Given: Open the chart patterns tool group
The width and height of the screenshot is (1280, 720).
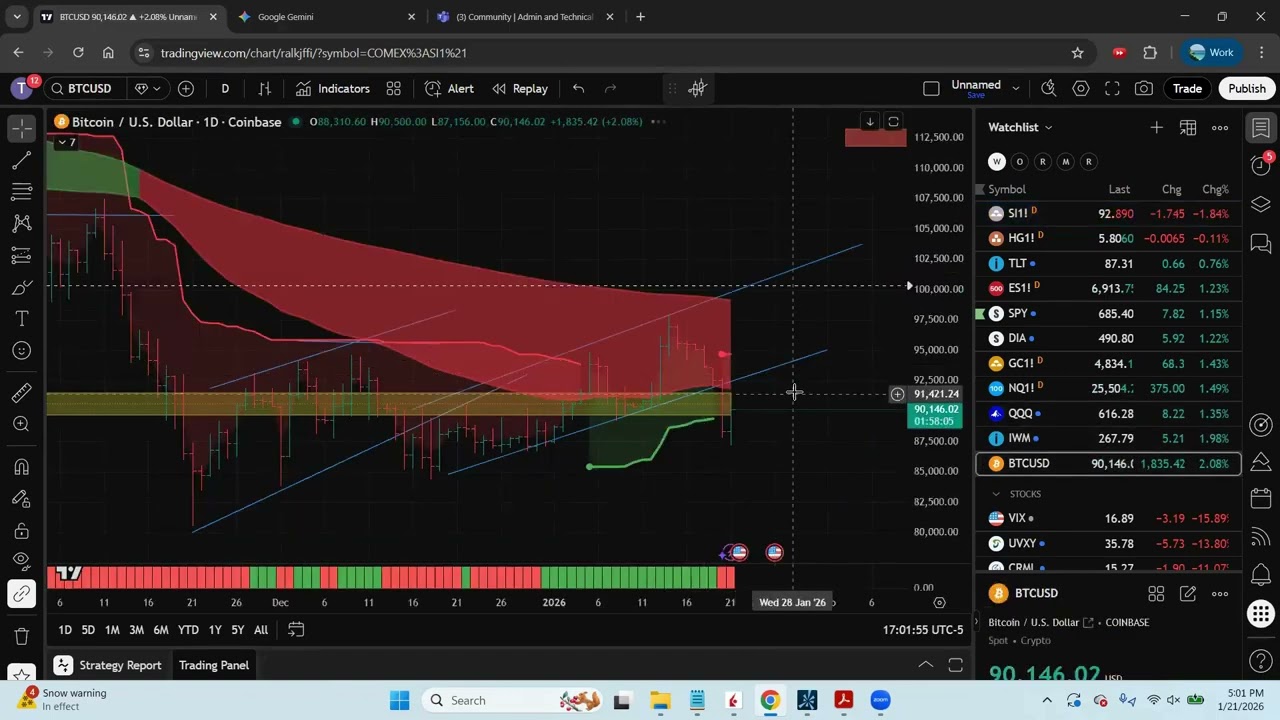Looking at the screenshot, I should 21,224.
